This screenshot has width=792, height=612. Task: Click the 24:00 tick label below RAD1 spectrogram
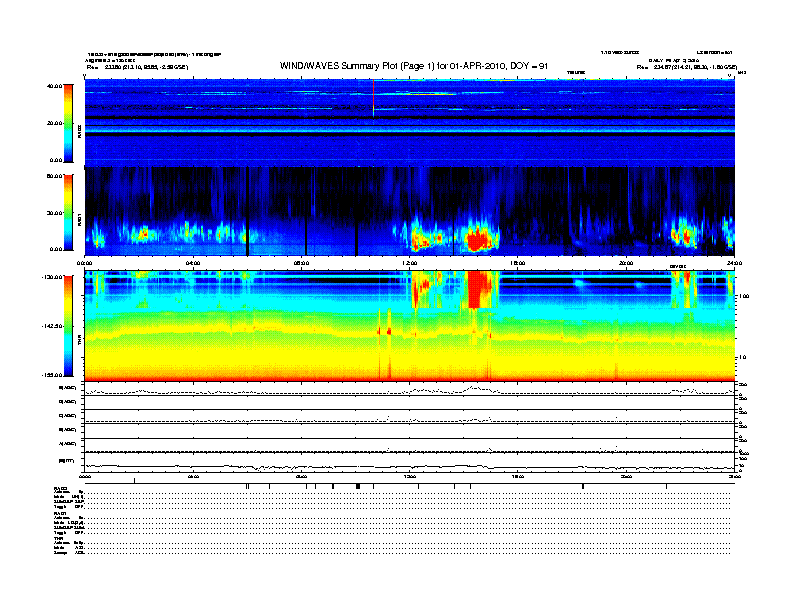pyautogui.click(x=734, y=263)
